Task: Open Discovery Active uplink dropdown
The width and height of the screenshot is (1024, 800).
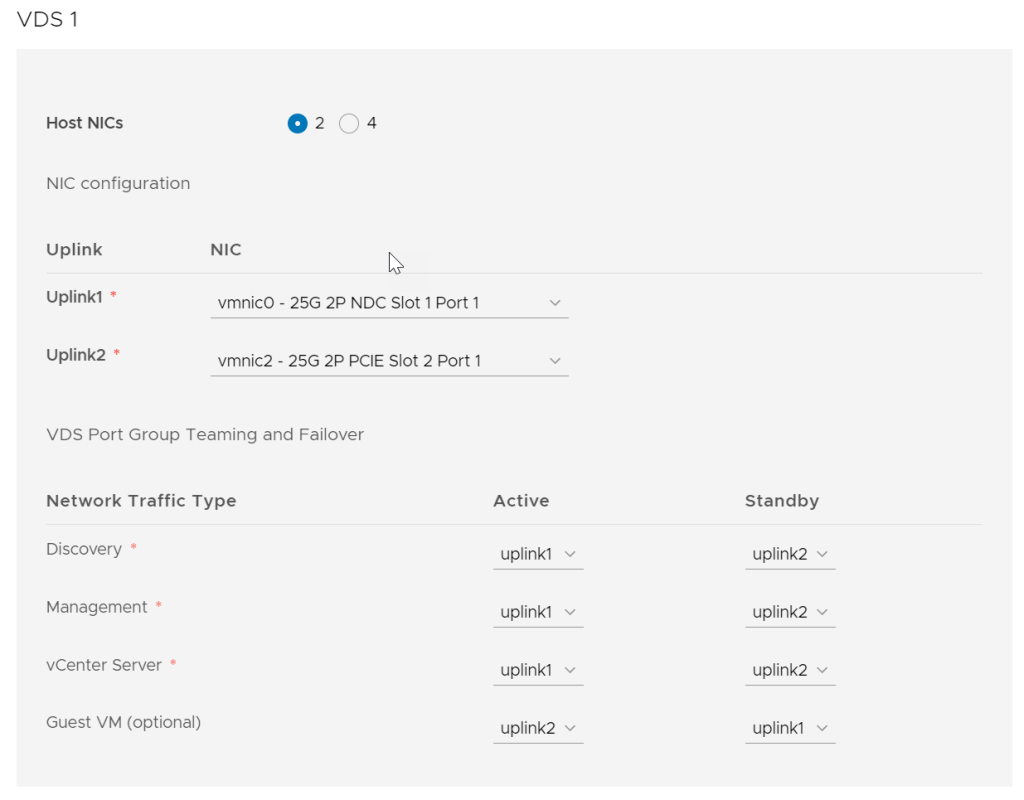Action: tap(538, 554)
